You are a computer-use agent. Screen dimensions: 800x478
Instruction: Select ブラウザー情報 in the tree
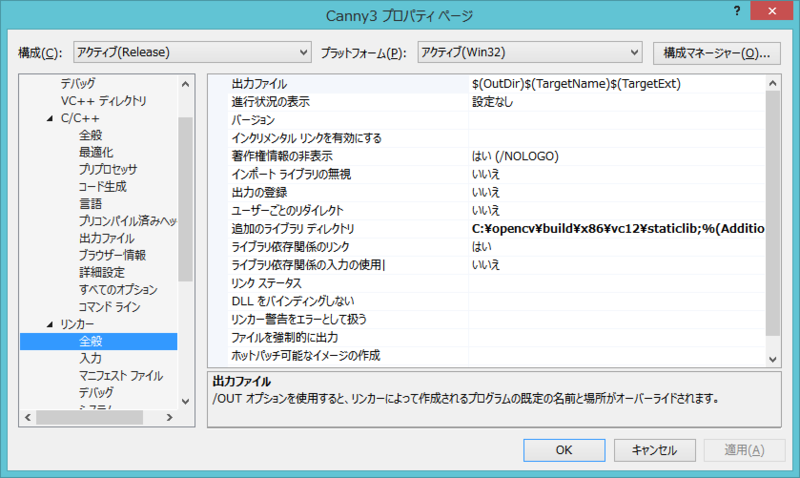(112, 255)
